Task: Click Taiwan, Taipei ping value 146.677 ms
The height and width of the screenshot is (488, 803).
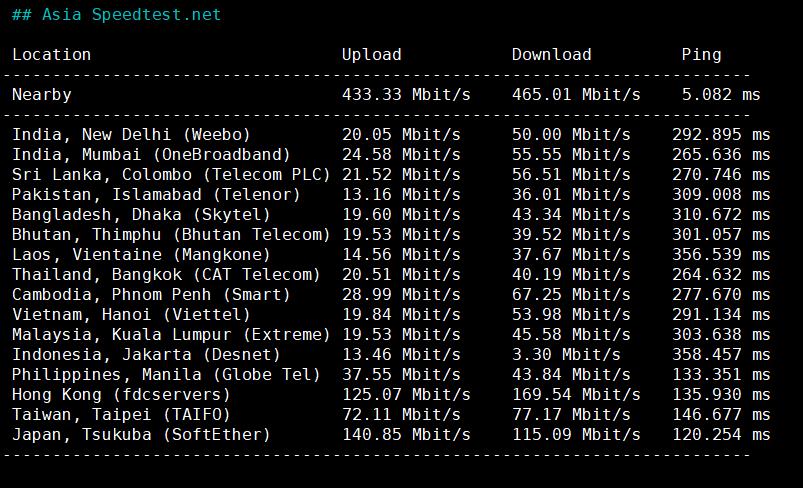Action: pos(721,415)
